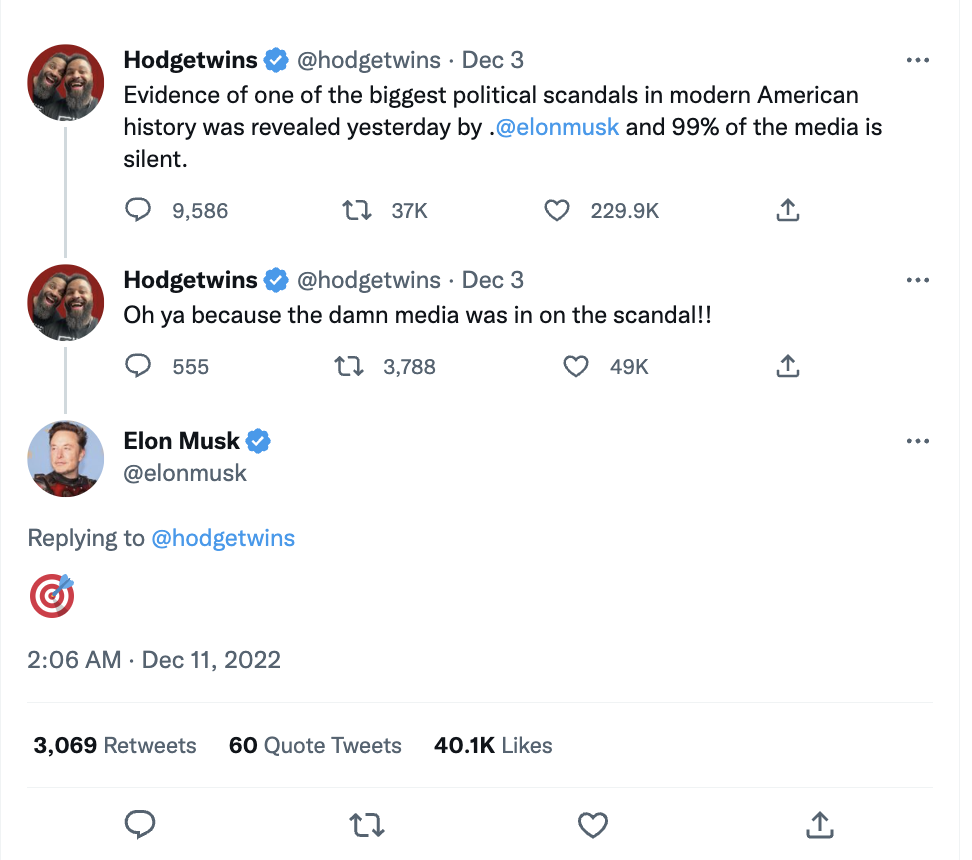Open more options on the first tweet
Screen dimensions: 972x860
click(917, 59)
